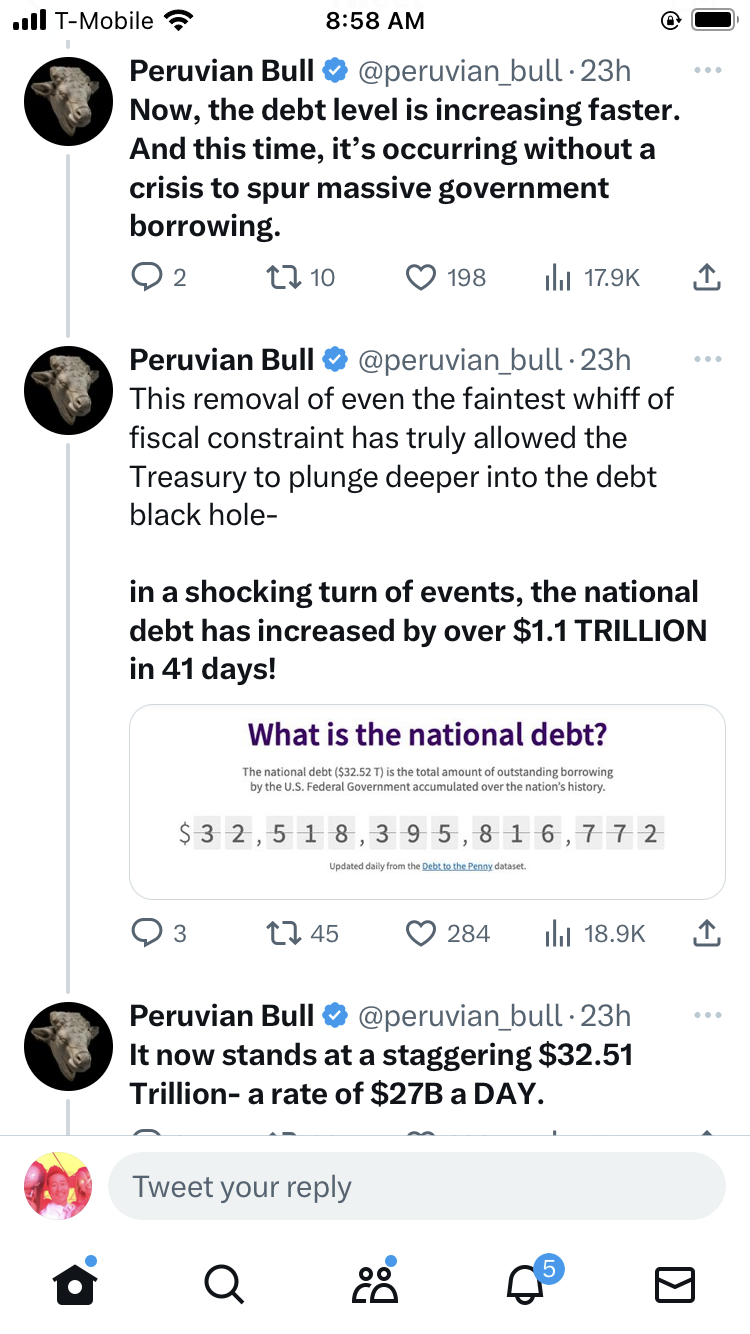Reply to the tweet with 3 comments

pyautogui.click(x=147, y=933)
